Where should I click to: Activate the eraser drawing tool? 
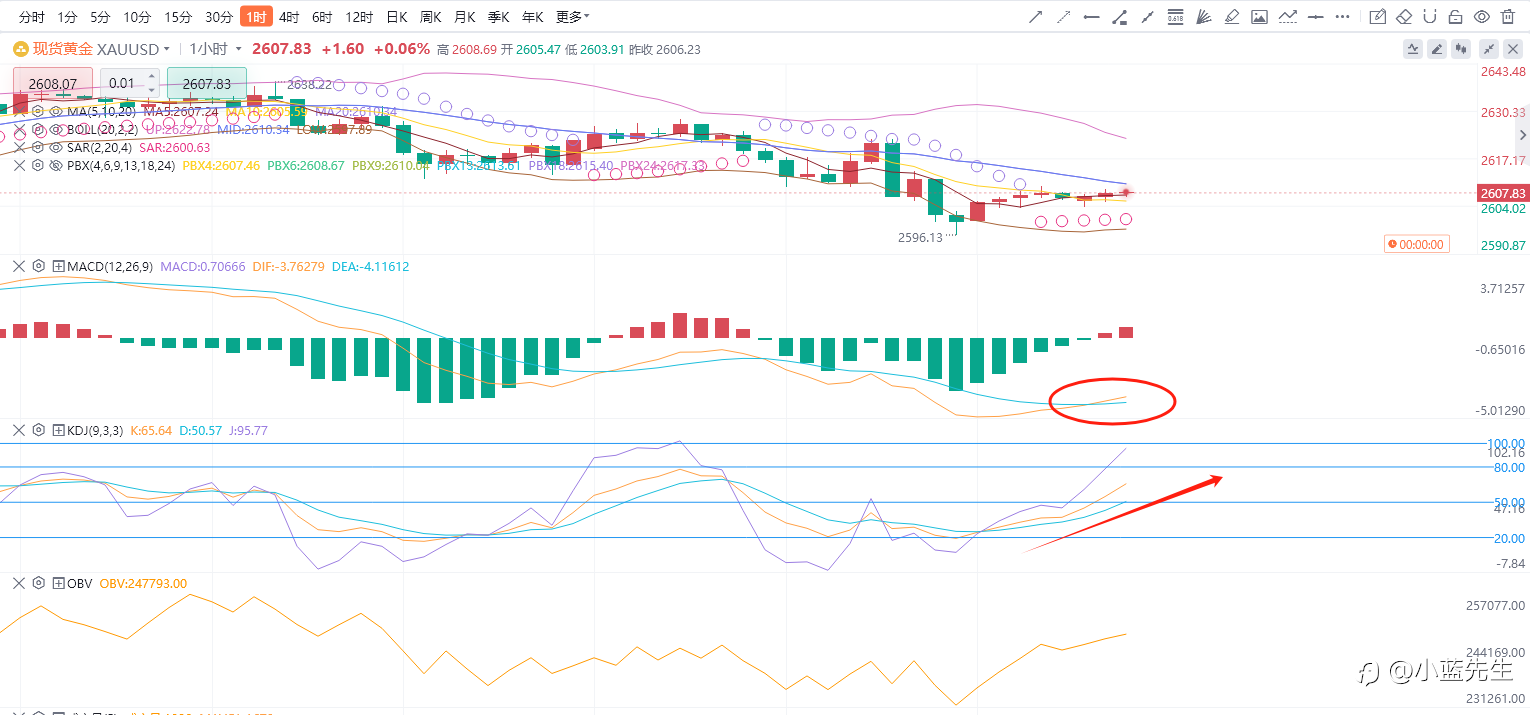[x=1404, y=16]
